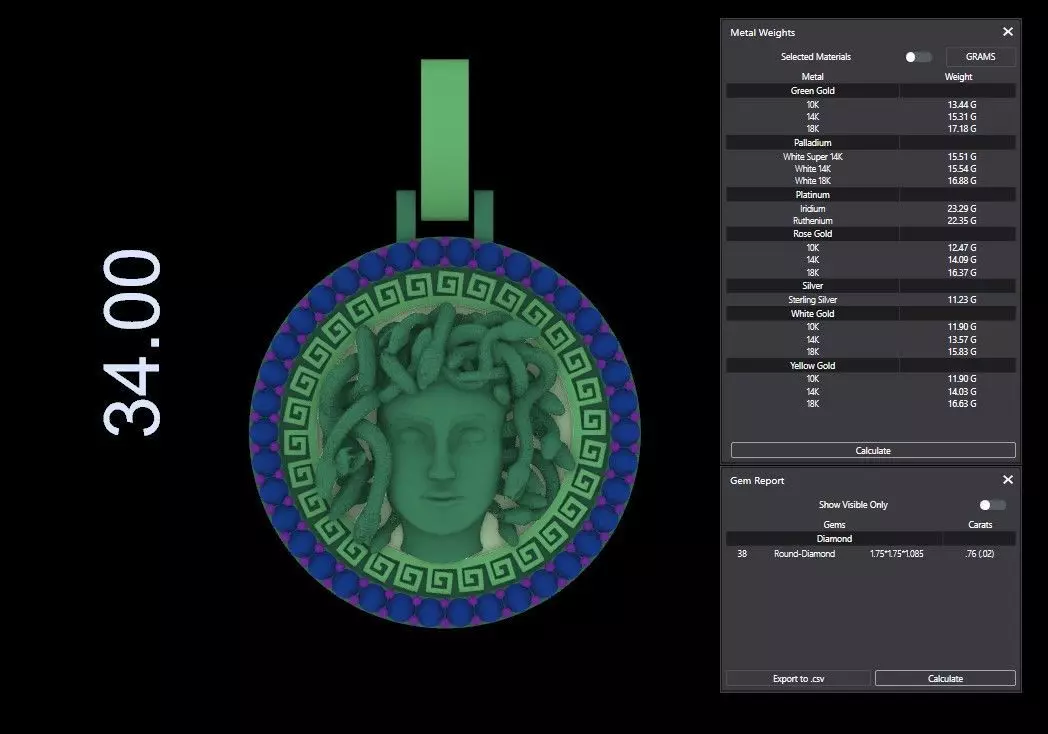
Task: Select the Palladium group header
Action: [871, 143]
